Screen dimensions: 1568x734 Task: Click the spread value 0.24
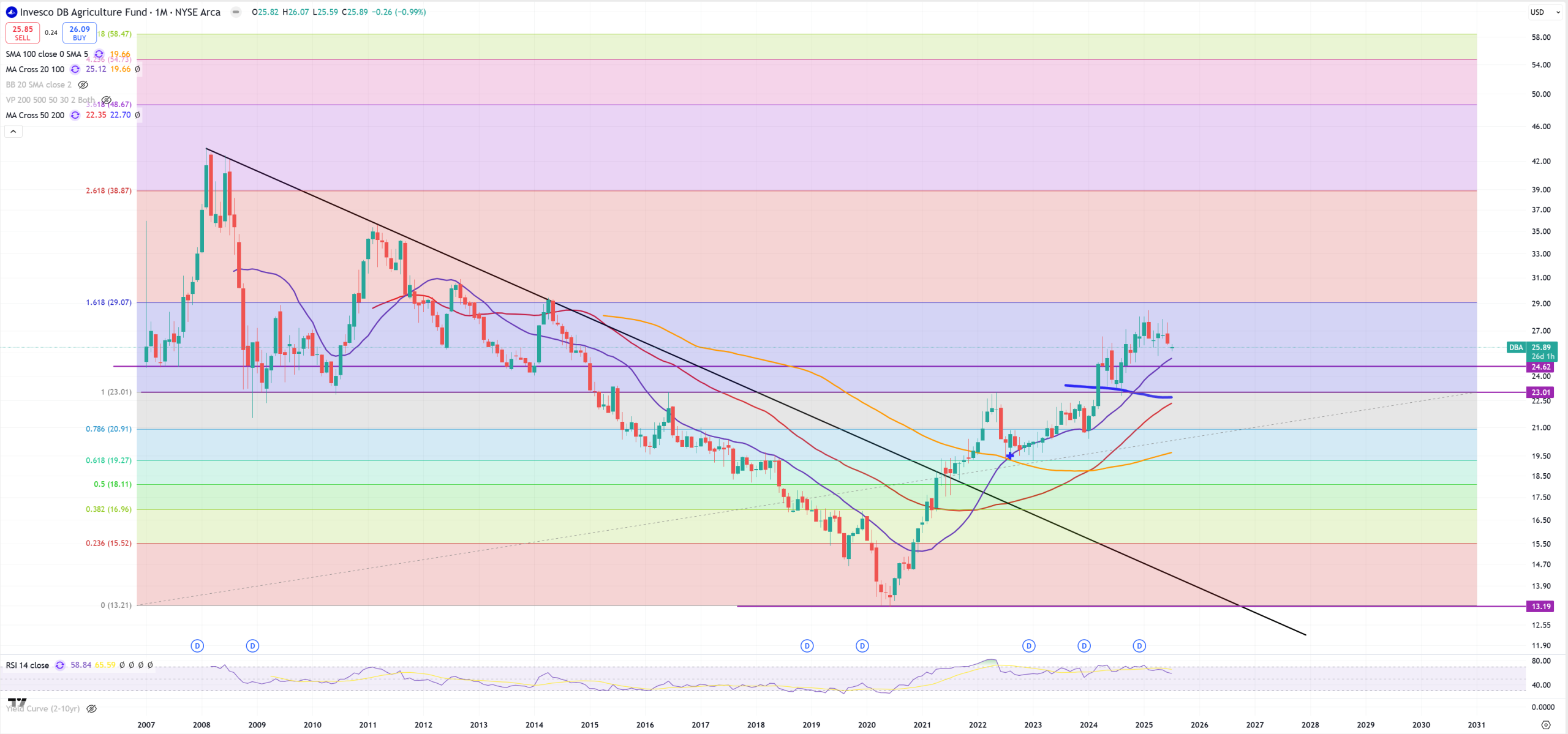tap(51, 33)
